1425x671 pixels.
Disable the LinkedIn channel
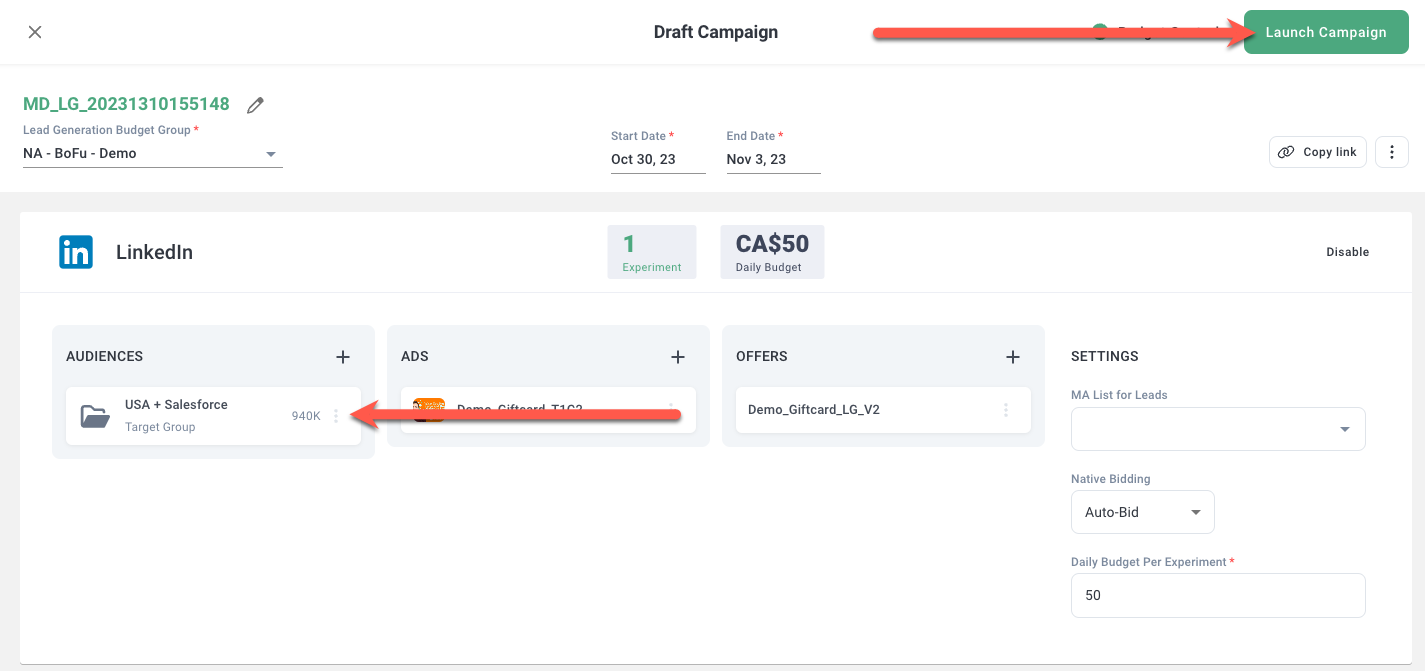click(1347, 252)
